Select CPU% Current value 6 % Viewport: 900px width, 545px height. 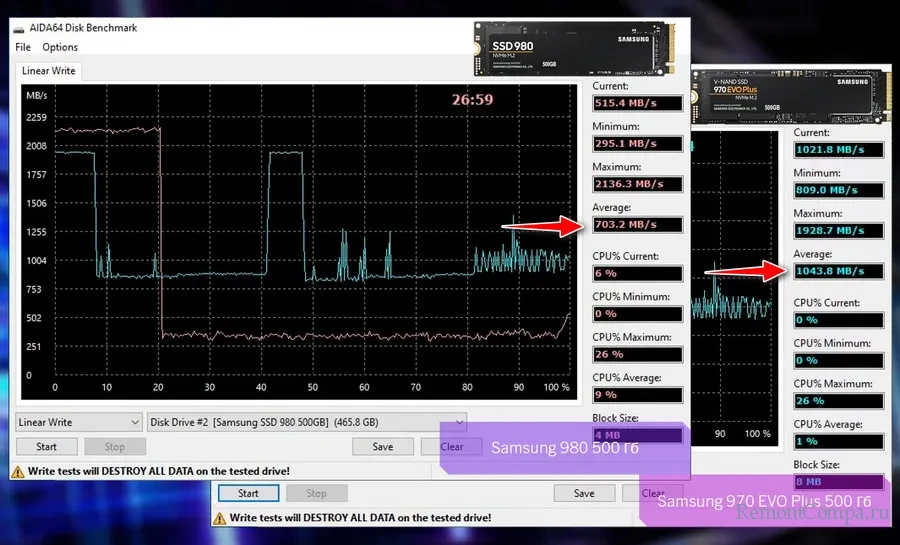pos(638,273)
